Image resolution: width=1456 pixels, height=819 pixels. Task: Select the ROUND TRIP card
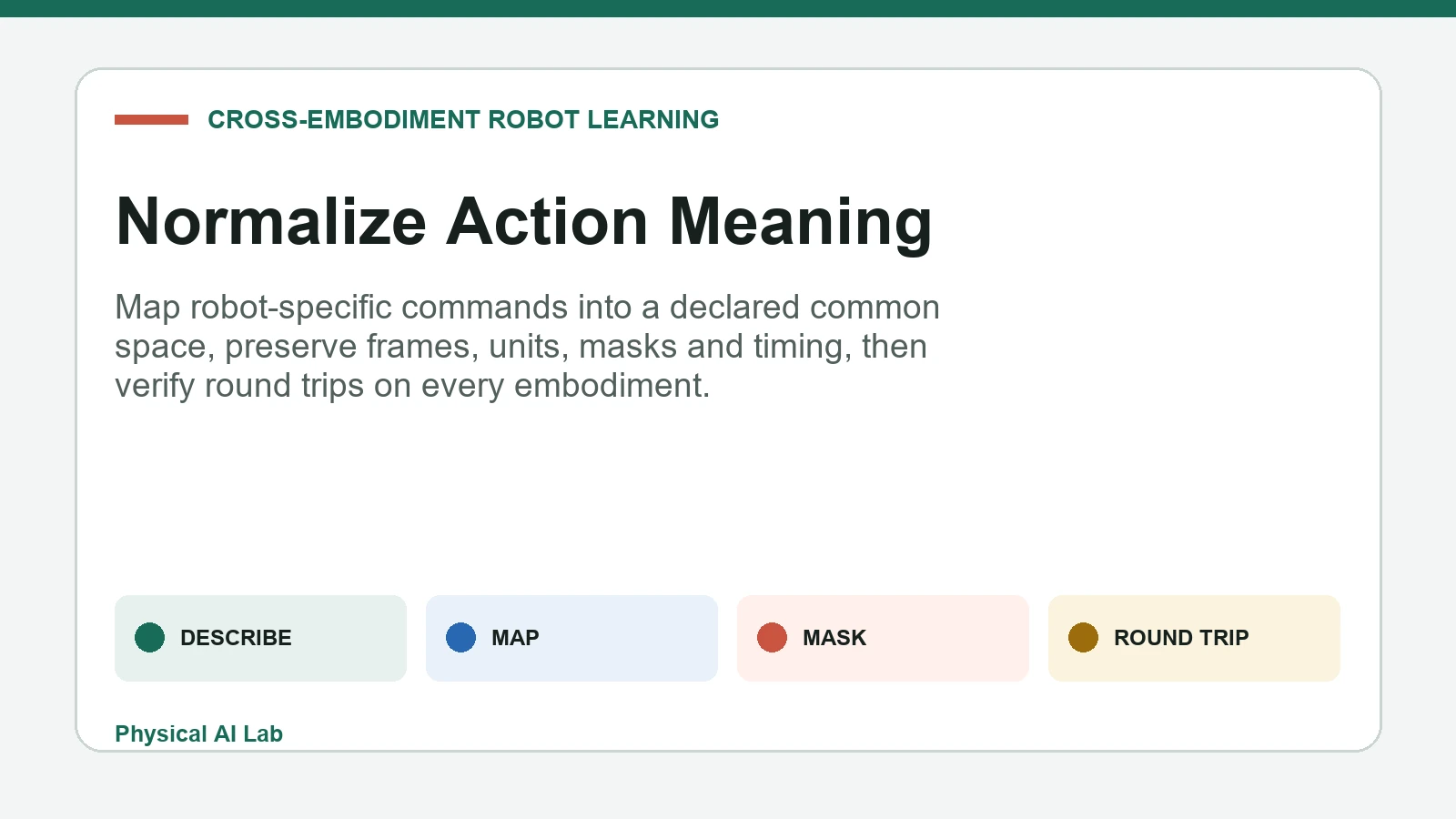(1194, 638)
